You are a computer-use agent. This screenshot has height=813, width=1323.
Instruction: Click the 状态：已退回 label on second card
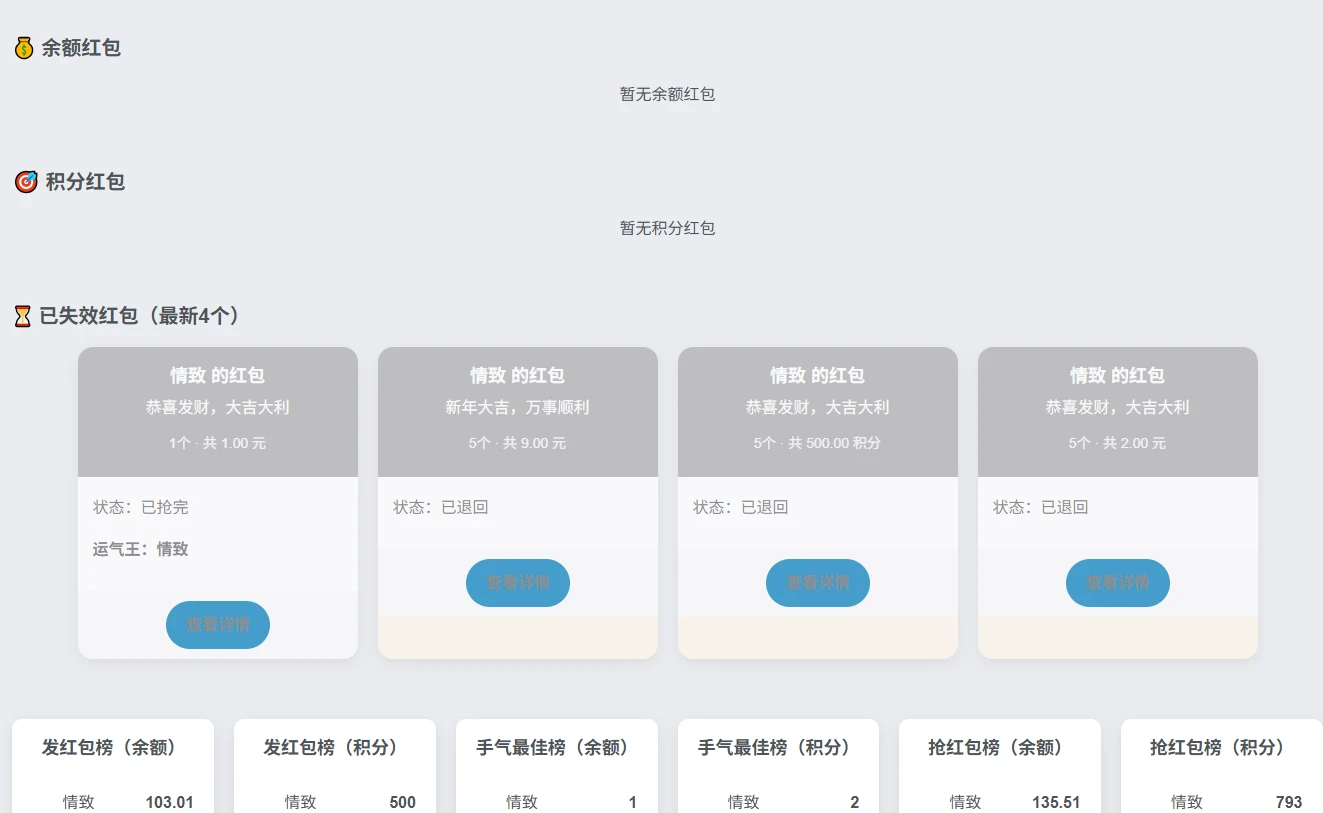tap(440, 507)
